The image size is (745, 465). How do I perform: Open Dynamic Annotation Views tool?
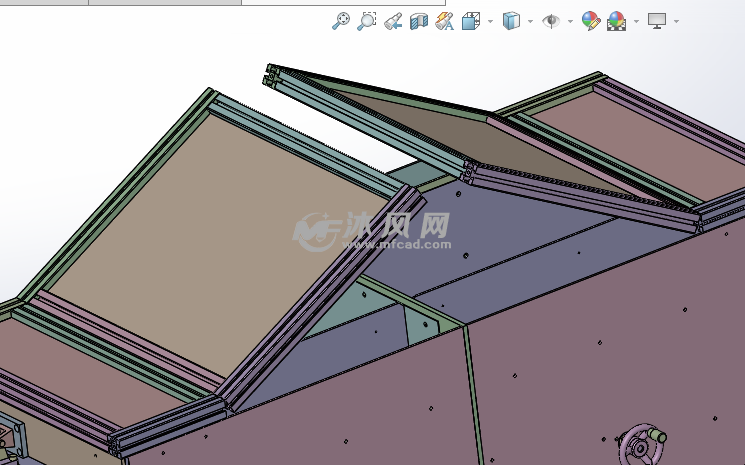tap(444, 21)
